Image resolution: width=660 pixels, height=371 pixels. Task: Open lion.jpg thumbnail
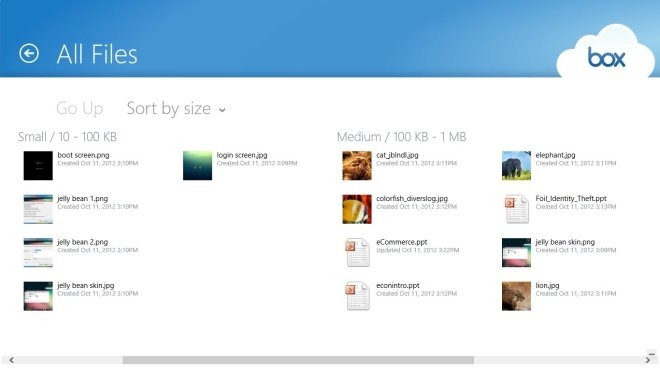point(516,296)
